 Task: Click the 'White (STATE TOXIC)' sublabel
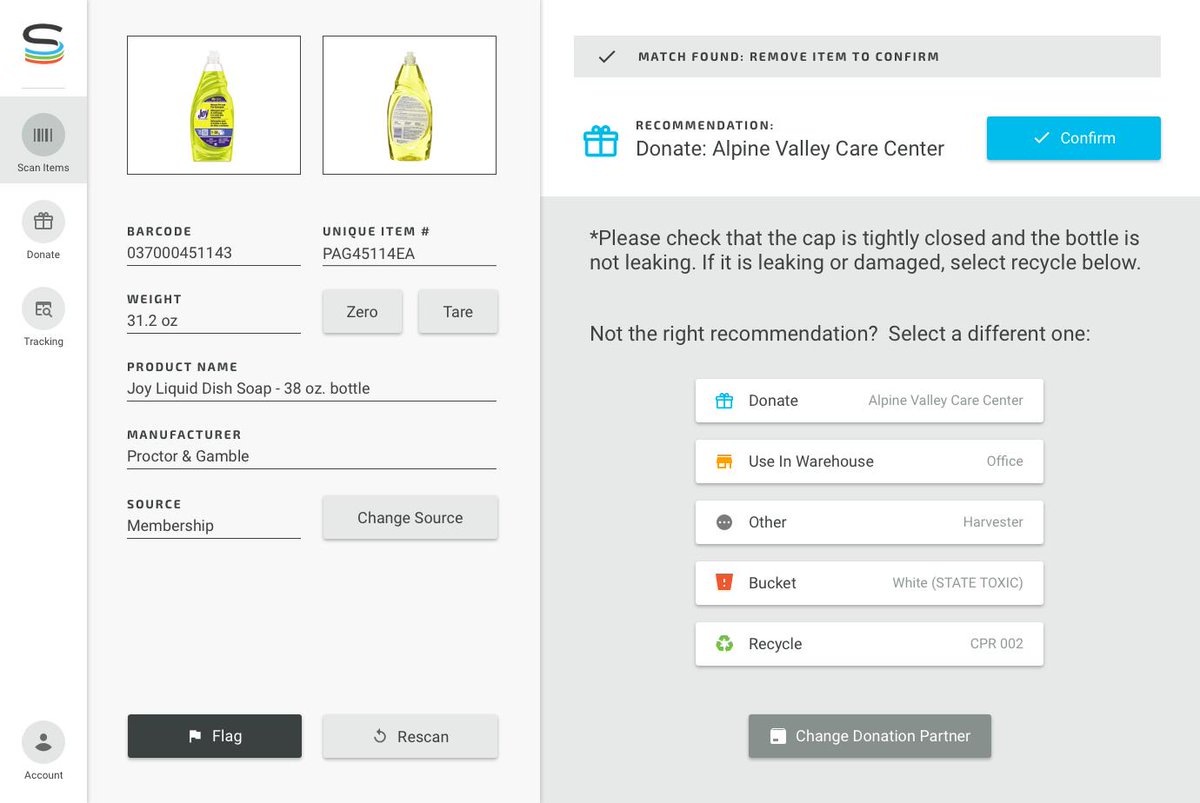pyautogui.click(x=958, y=583)
